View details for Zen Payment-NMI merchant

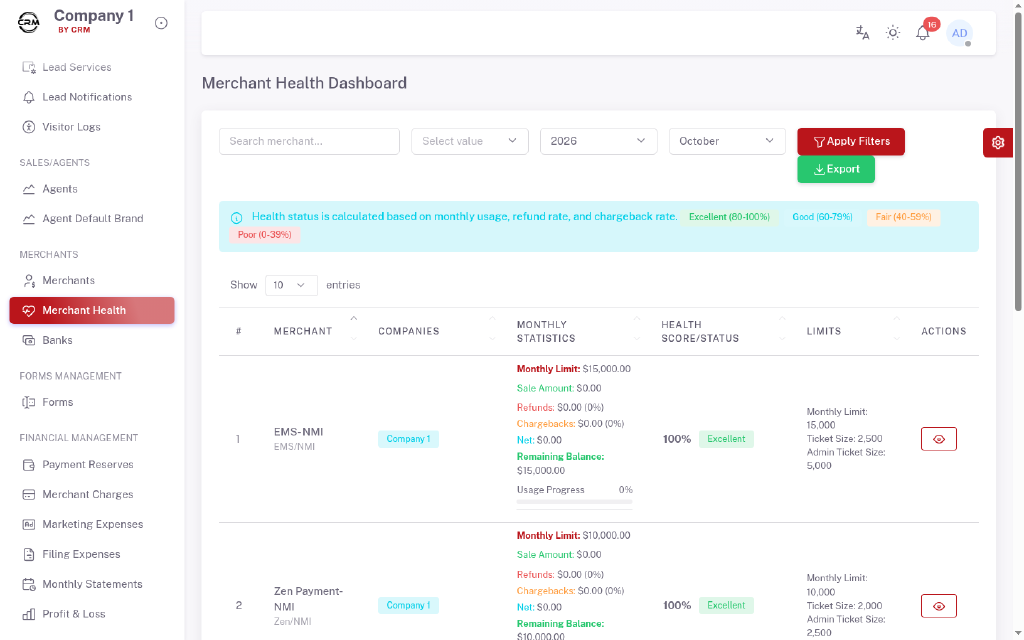(938, 606)
